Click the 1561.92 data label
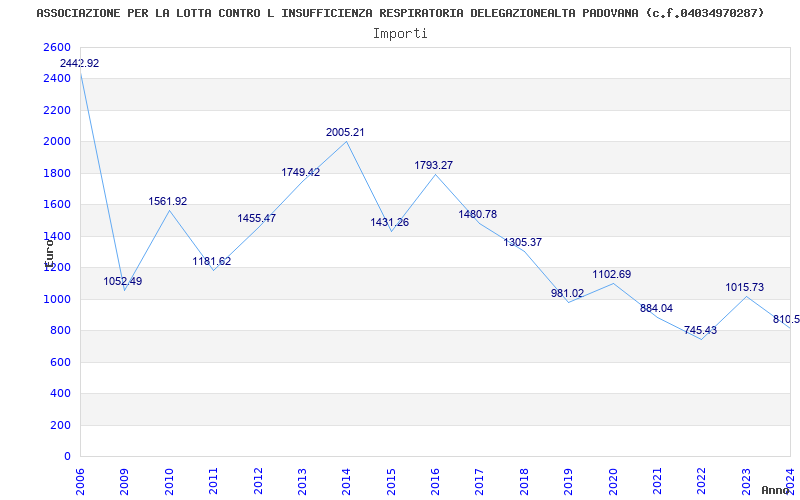The image size is (800, 500). [x=168, y=202]
